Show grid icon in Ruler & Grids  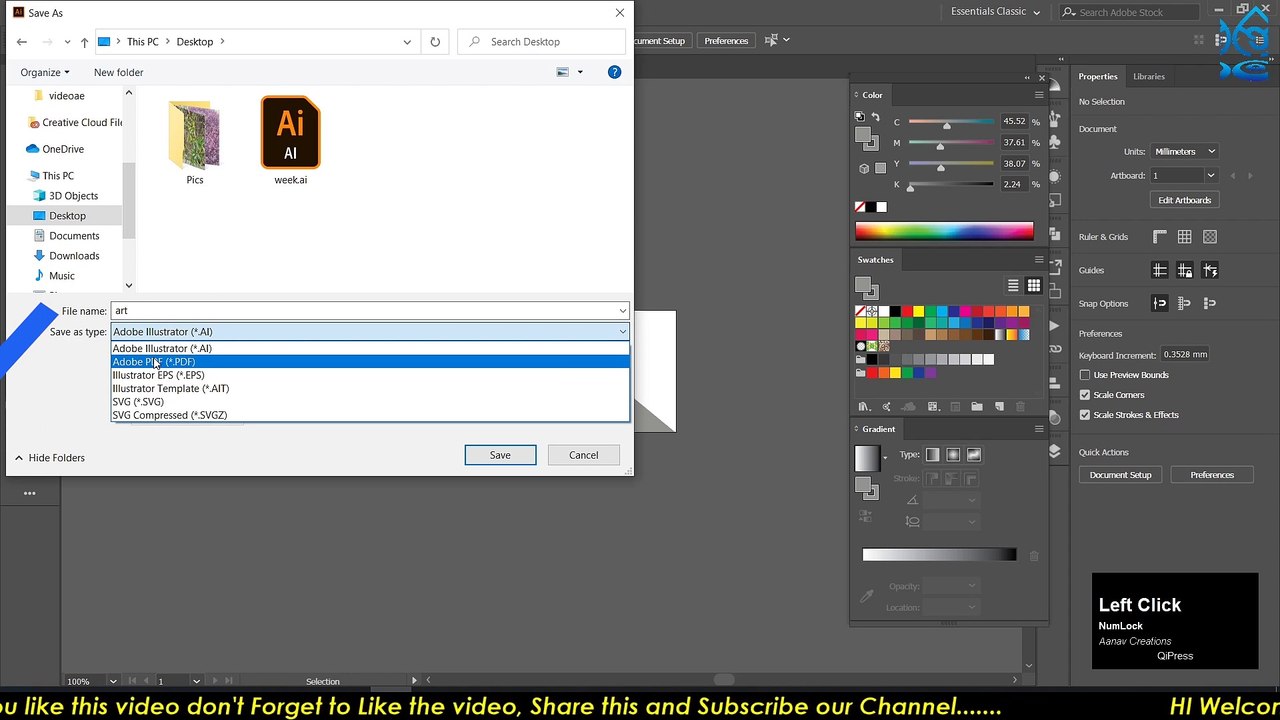point(1185,237)
